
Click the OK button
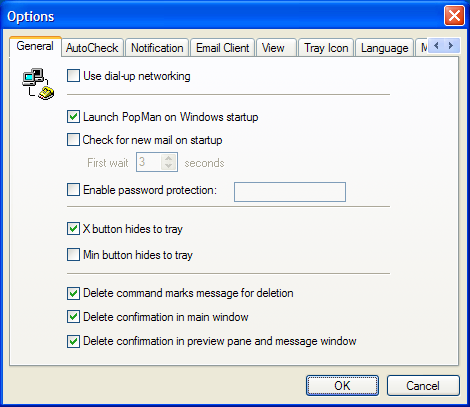(342, 386)
